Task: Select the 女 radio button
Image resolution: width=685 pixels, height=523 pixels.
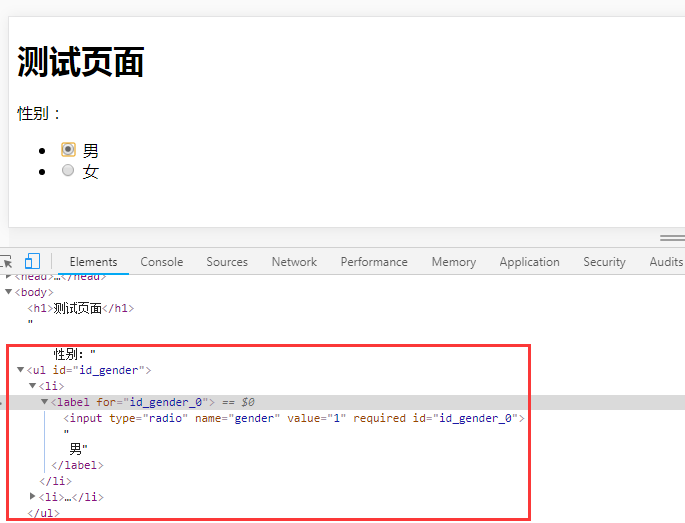Action: (x=68, y=170)
